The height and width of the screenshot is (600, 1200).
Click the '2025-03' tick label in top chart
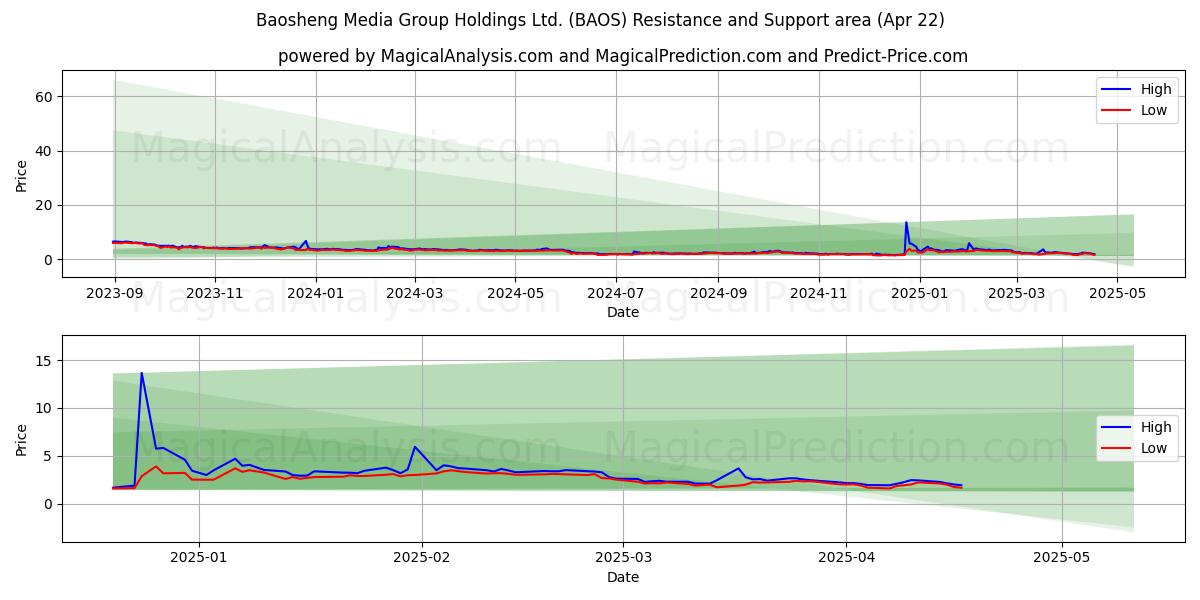[1016, 293]
